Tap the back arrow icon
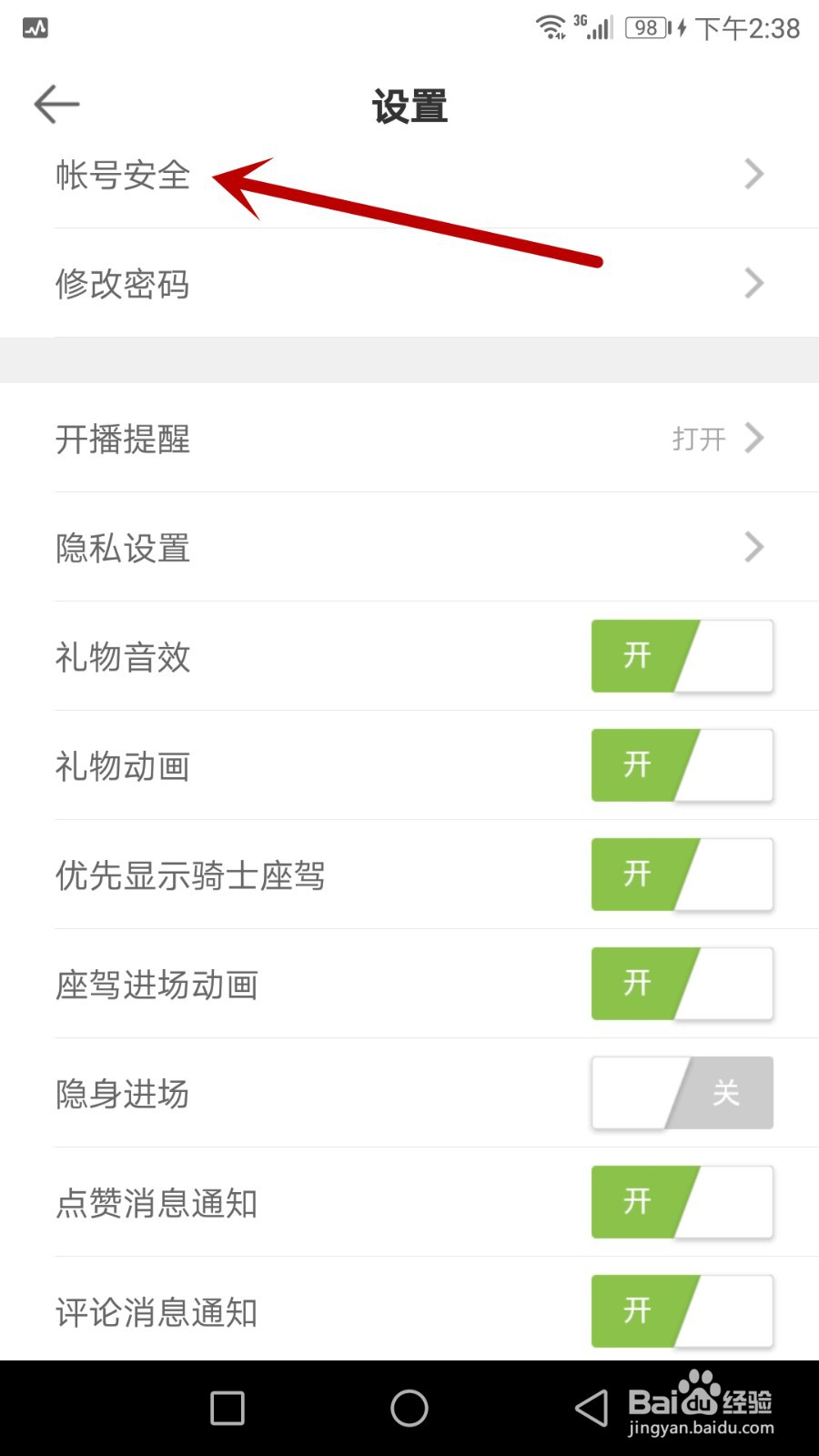 click(x=56, y=105)
